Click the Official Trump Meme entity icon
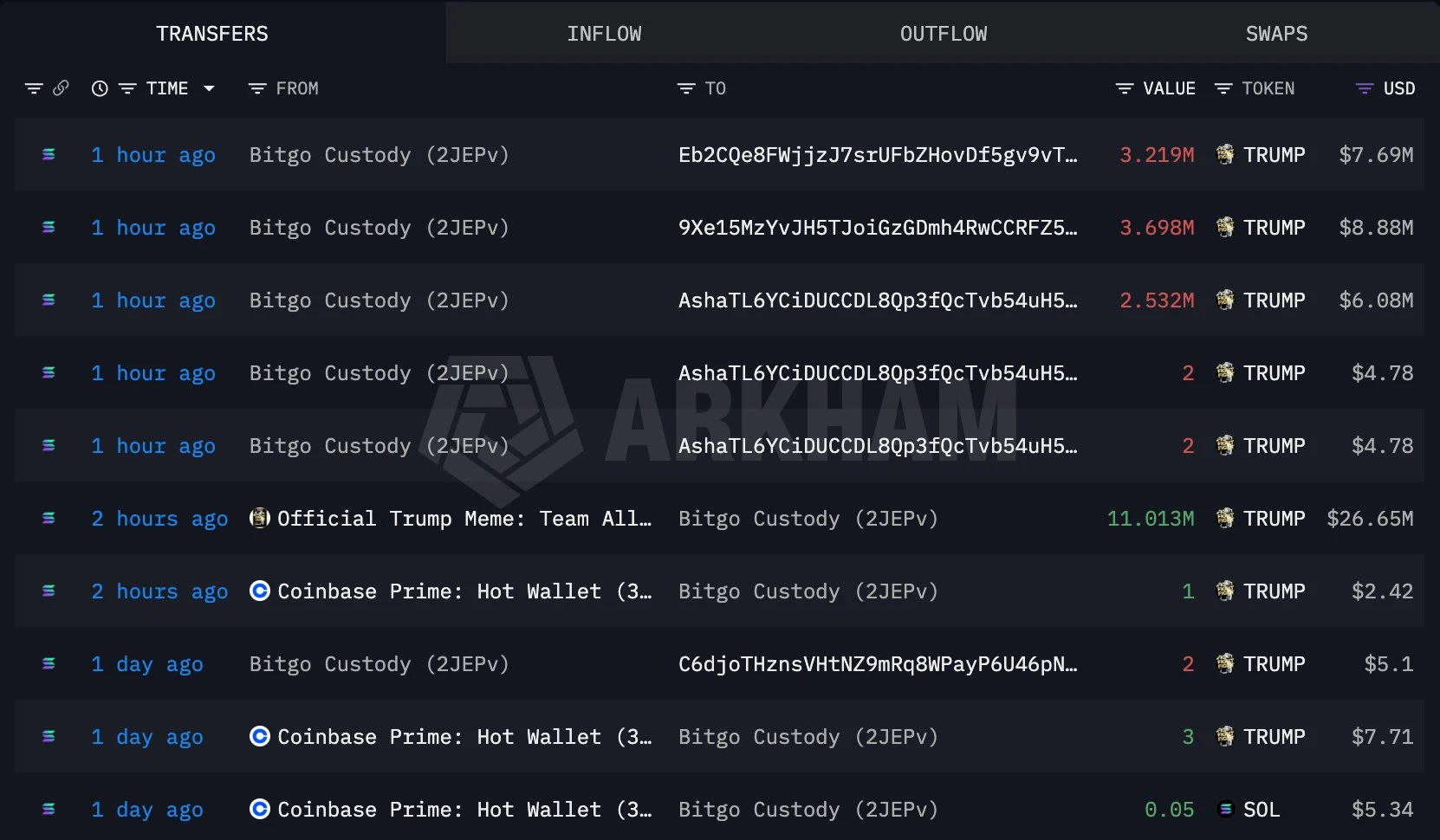The height and width of the screenshot is (840, 1440). (259, 518)
